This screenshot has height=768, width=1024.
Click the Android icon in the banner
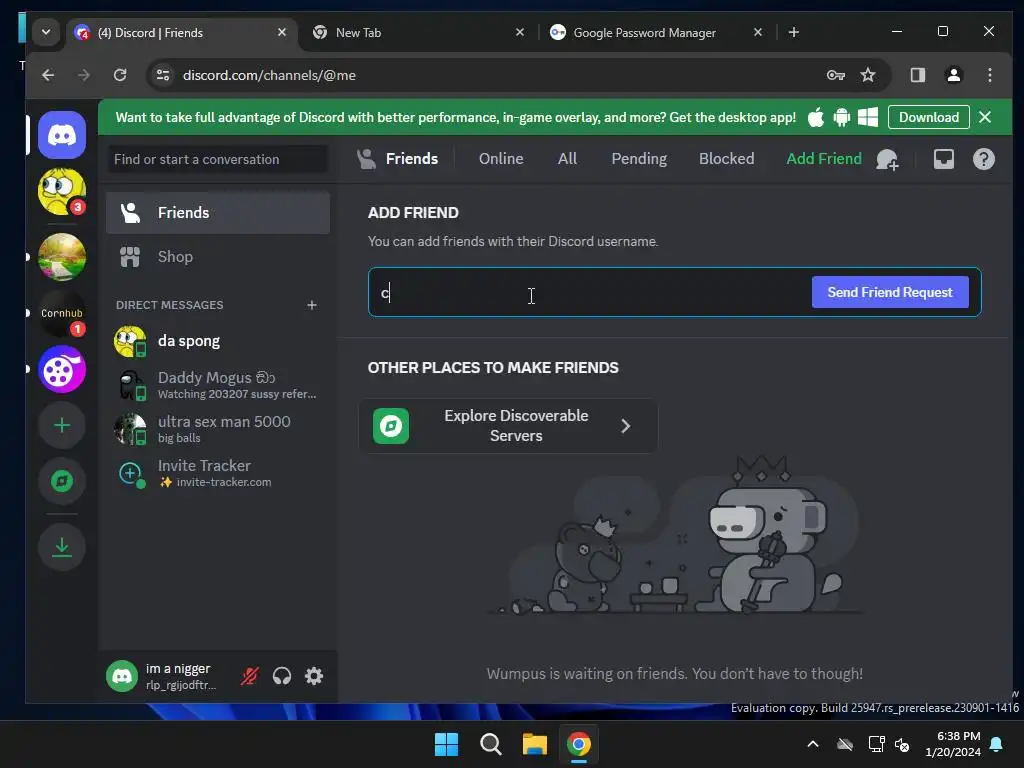(842, 118)
